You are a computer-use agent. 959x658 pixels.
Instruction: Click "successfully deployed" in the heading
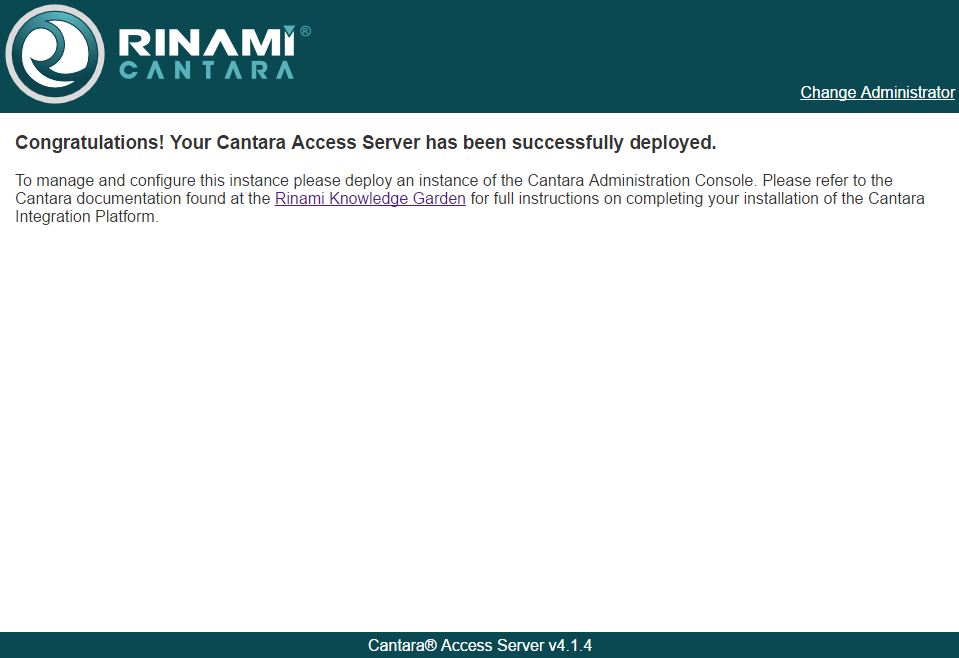tap(614, 142)
